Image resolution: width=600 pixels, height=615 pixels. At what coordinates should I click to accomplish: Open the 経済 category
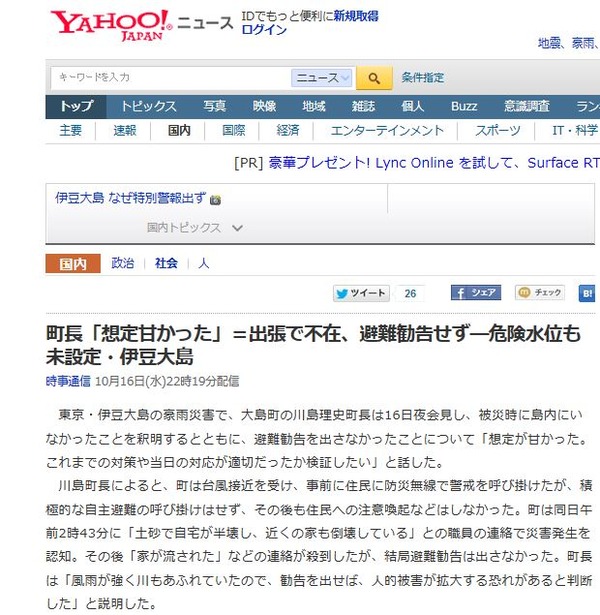click(x=287, y=130)
